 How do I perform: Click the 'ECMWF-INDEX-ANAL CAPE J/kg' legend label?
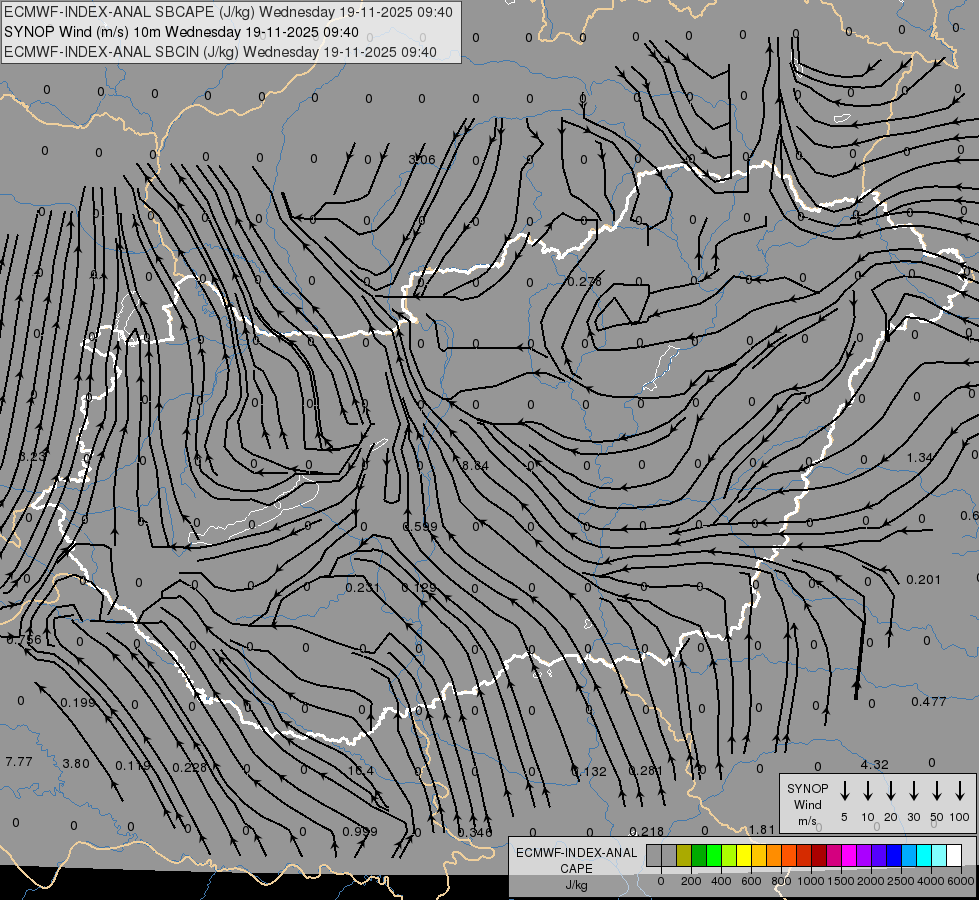click(576, 868)
